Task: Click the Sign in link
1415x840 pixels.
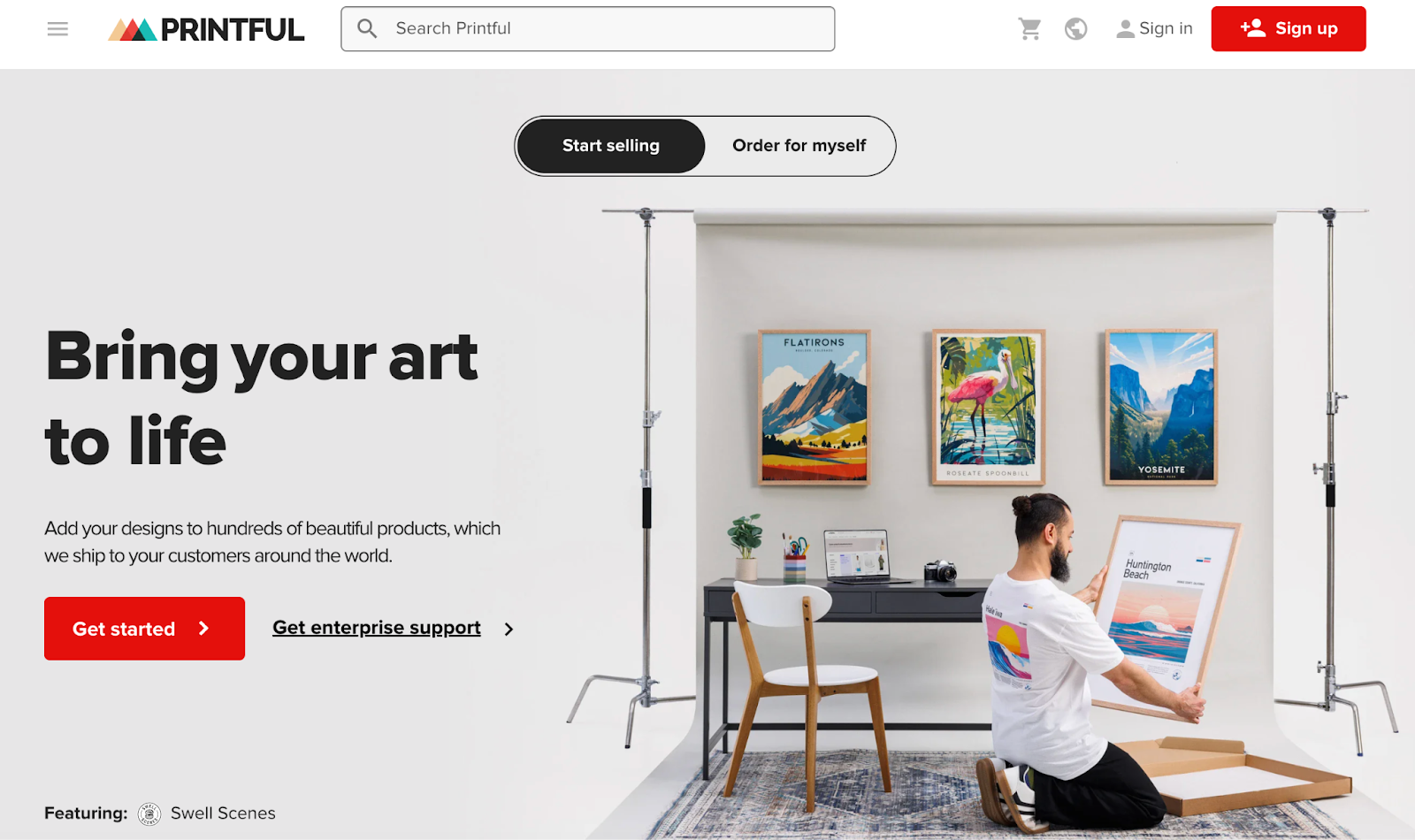Action: point(1155,29)
